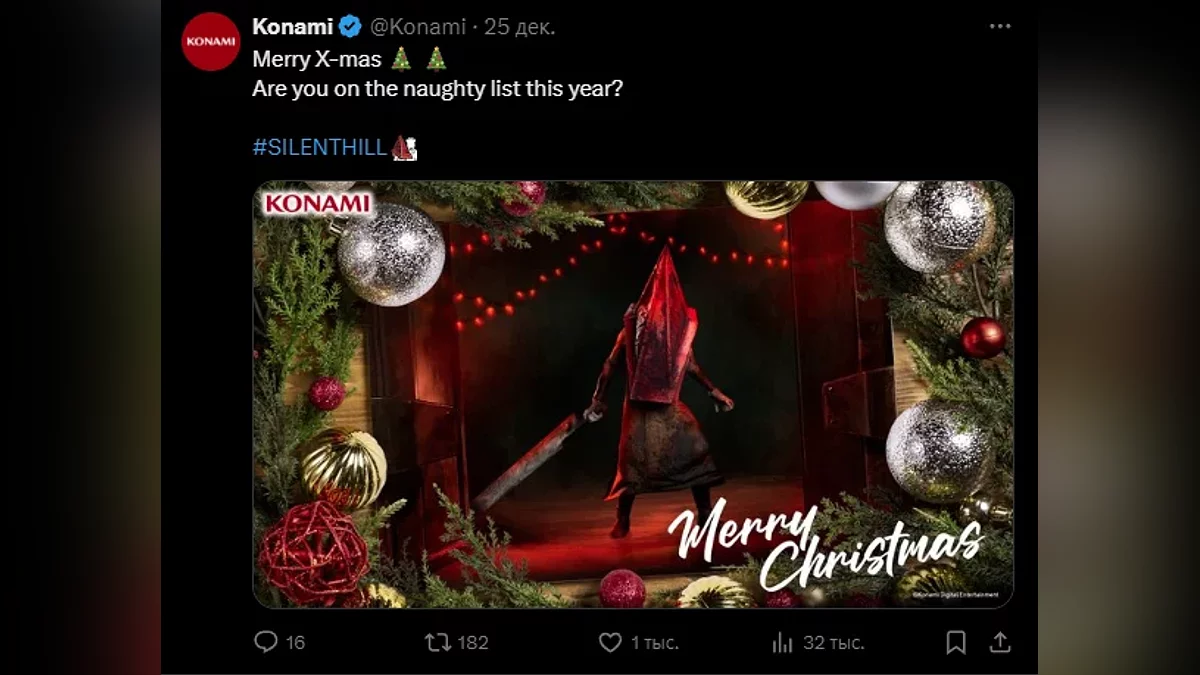Click the share upload arrow icon
The width and height of the screenshot is (1200, 675).
(999, 641)
